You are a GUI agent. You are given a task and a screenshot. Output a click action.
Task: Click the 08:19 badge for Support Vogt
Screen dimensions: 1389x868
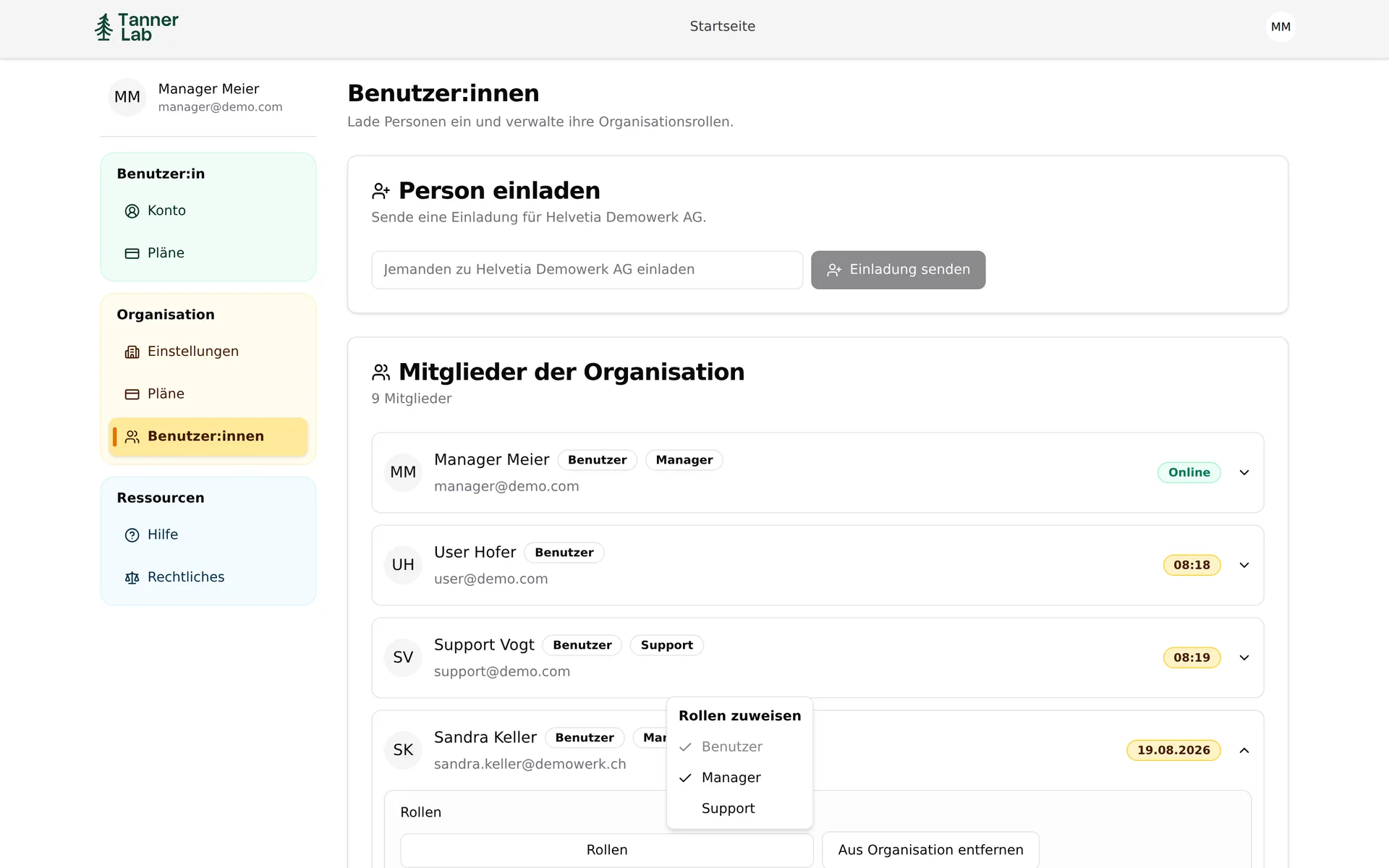1192,658
